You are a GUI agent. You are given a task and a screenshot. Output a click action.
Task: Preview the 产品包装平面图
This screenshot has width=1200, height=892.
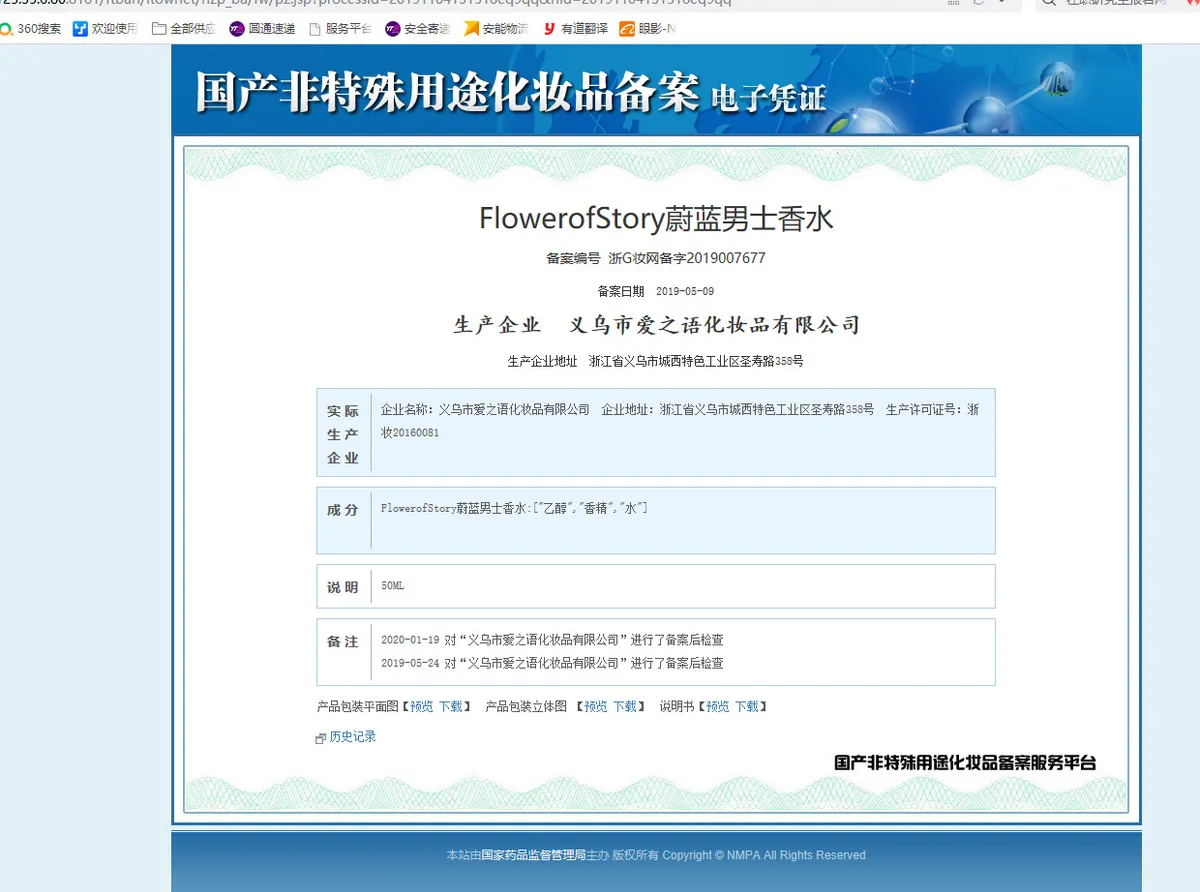click(x=422, y=707)
